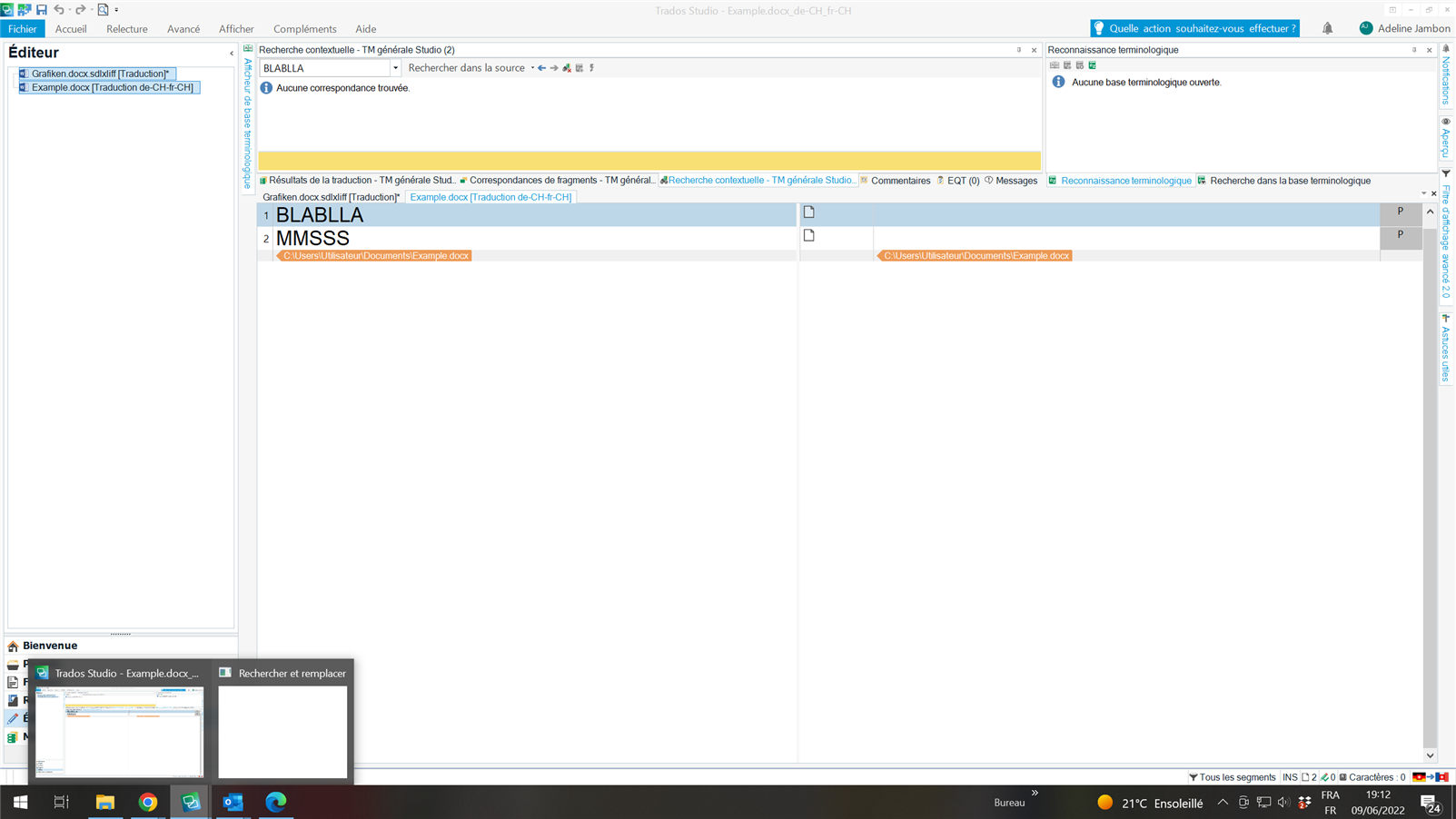Viewport: 1456px width, 819px height.
Task: Click the print preview icon in quick access toolbar
Action: 103,9
